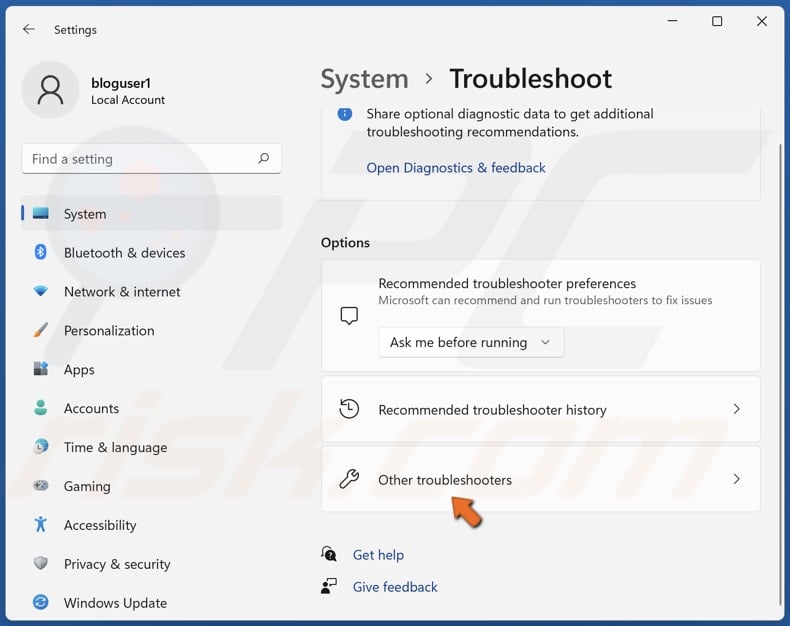The image size is (790, 626).
Task: Click the wrench icon for Other troubleshooters
Action: click(349, 479)
